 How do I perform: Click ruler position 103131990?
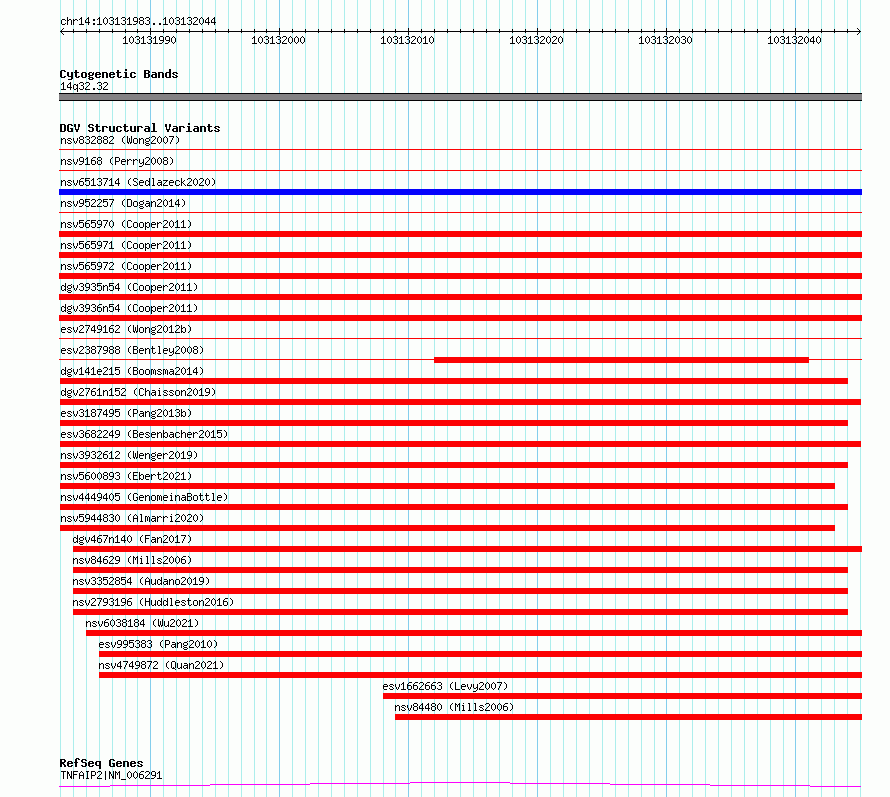point(149,40)
